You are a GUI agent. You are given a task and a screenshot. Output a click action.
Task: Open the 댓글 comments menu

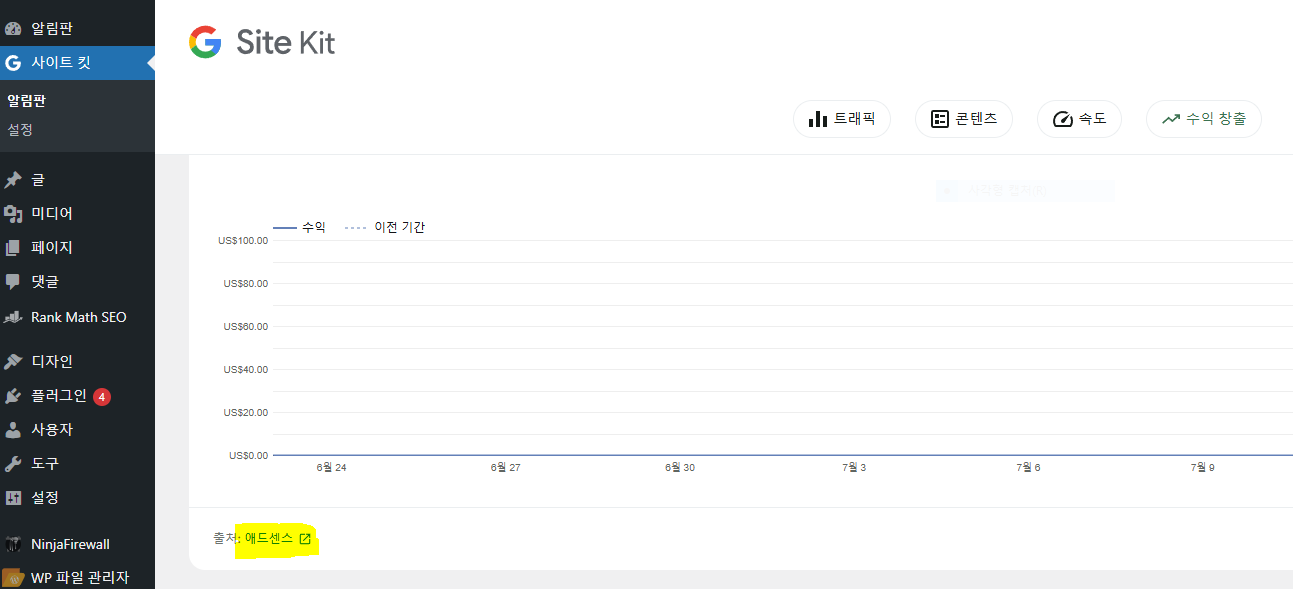pos(77,281)
